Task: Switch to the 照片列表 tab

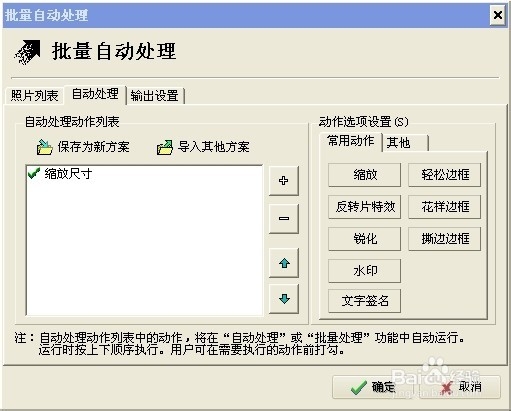Action: click(x=34, y=96)
